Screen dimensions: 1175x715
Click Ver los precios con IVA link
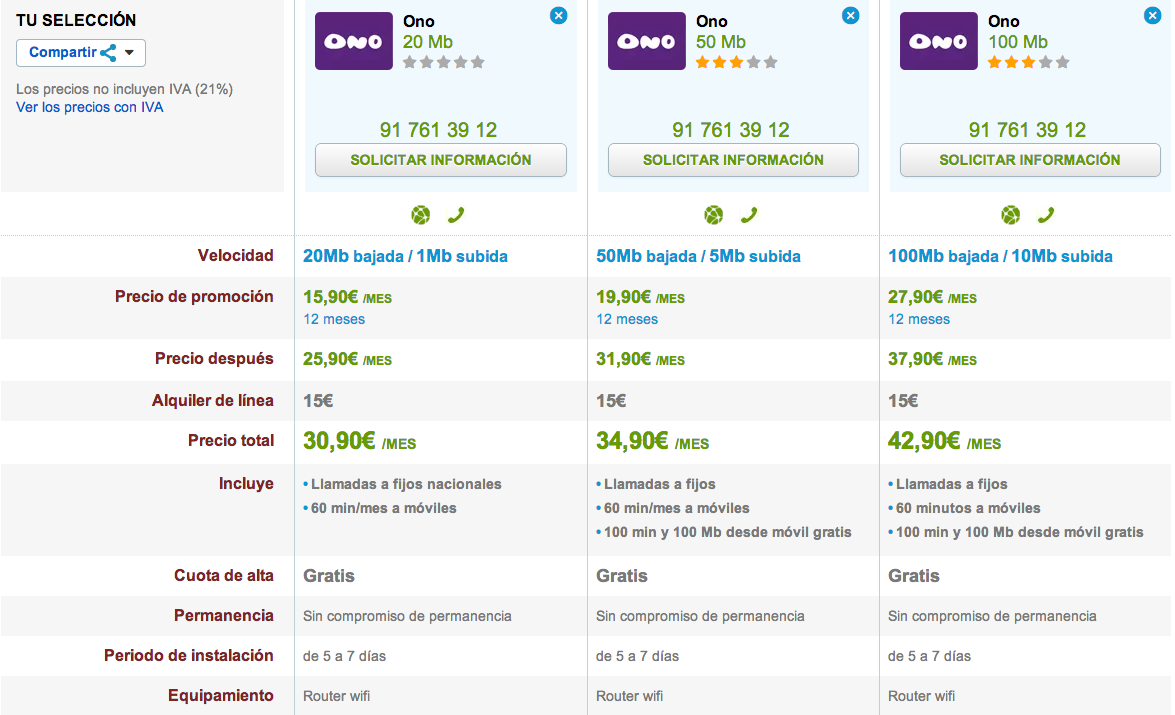pyautogui.click(x=90, y=107)
